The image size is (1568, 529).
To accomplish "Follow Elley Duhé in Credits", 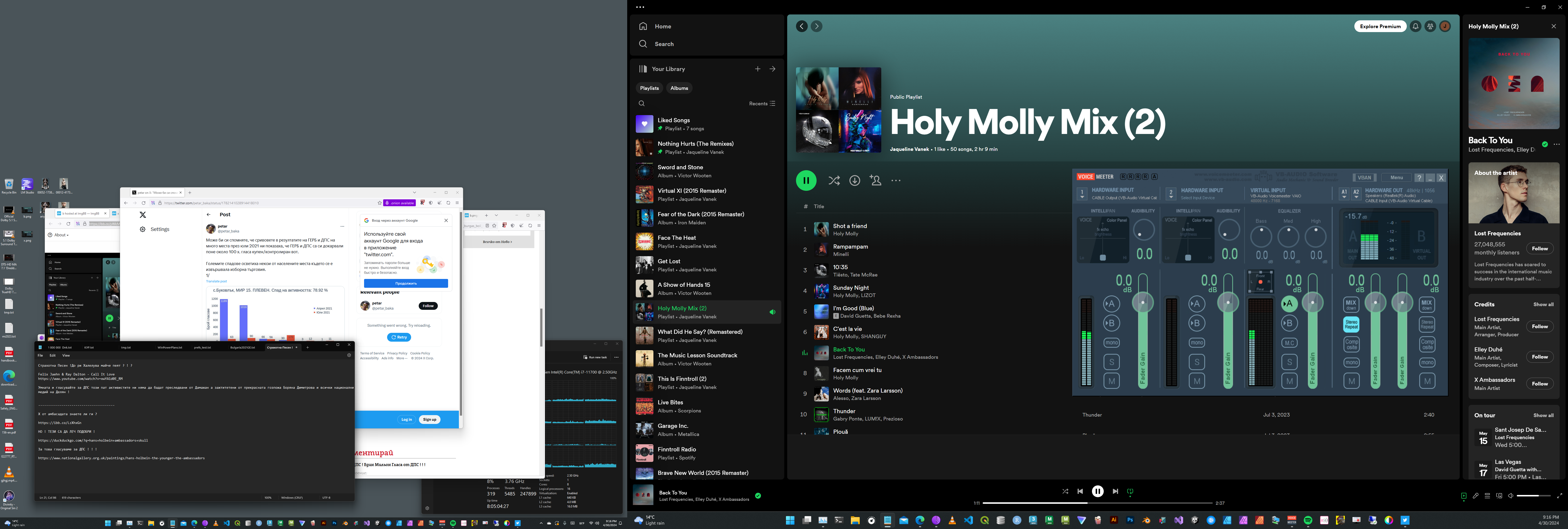I will pos(1540,357).
